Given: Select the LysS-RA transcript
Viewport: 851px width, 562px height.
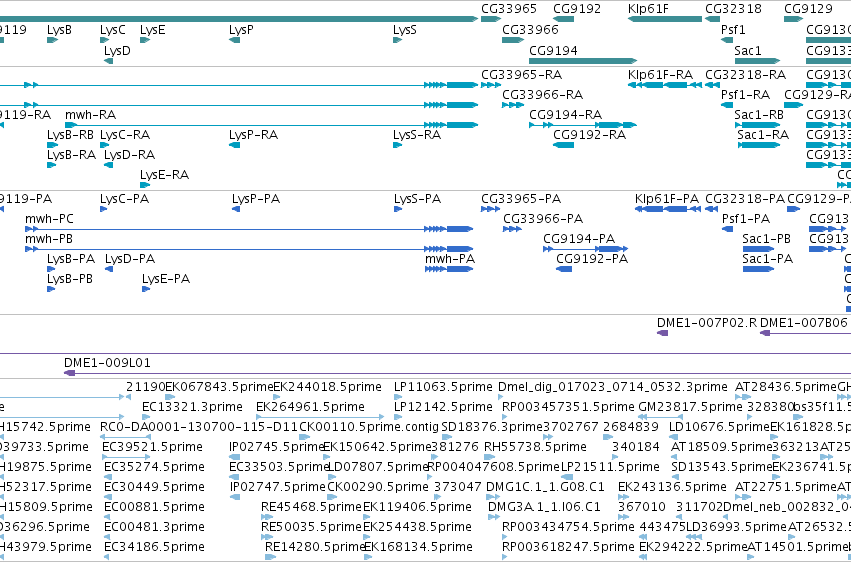Looking at the screenshot, I should coord(398,145).
